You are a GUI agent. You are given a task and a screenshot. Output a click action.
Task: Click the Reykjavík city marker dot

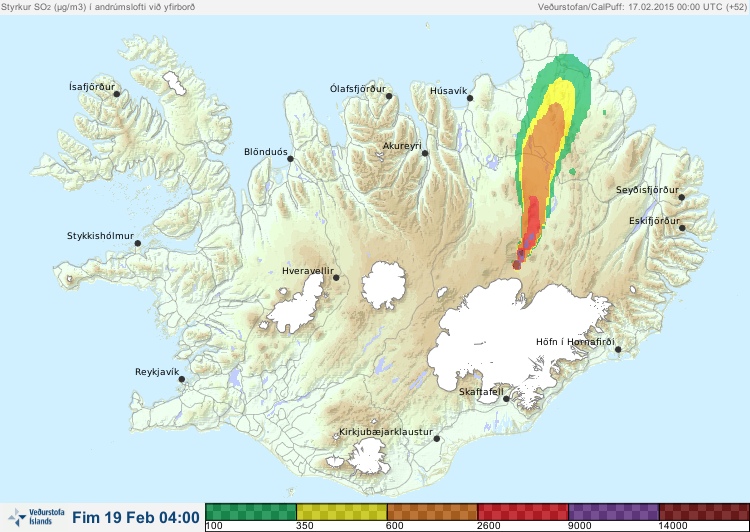click(x=182, y=379)
